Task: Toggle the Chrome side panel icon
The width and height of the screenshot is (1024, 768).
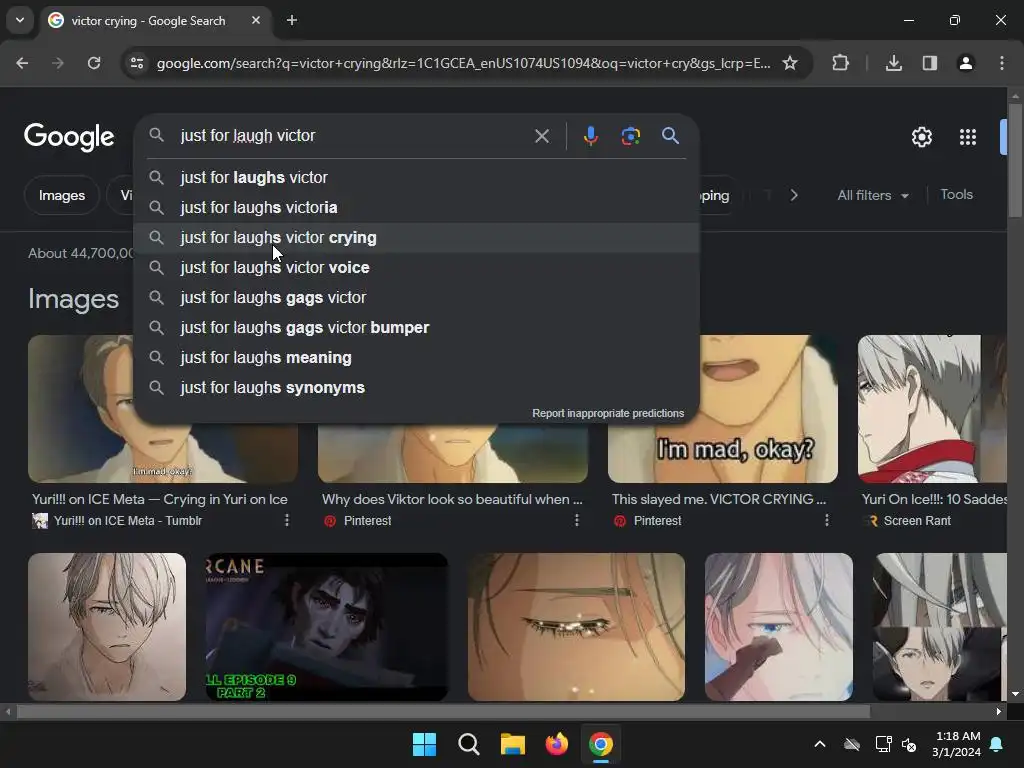Action: pyautogui.click(x=929, y=63)
